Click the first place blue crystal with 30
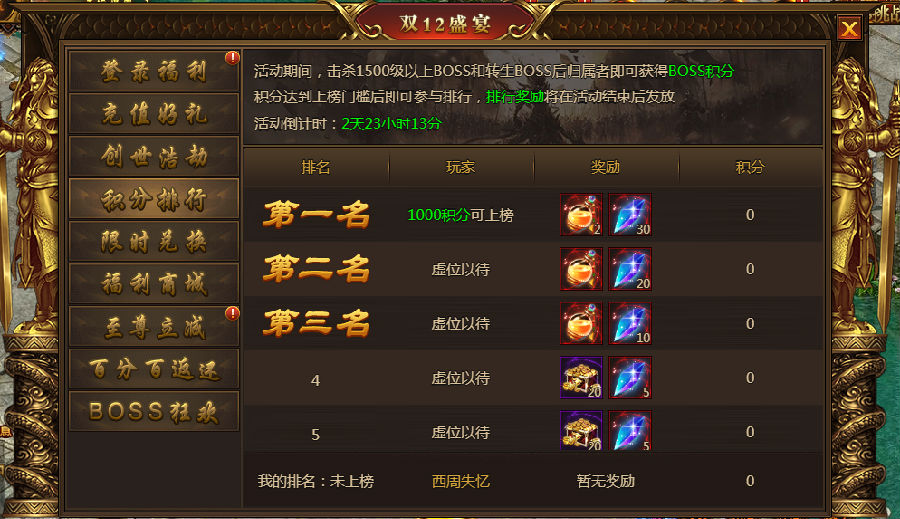The height and width of the screenshot is (519, 900). [x=630, y=215]
